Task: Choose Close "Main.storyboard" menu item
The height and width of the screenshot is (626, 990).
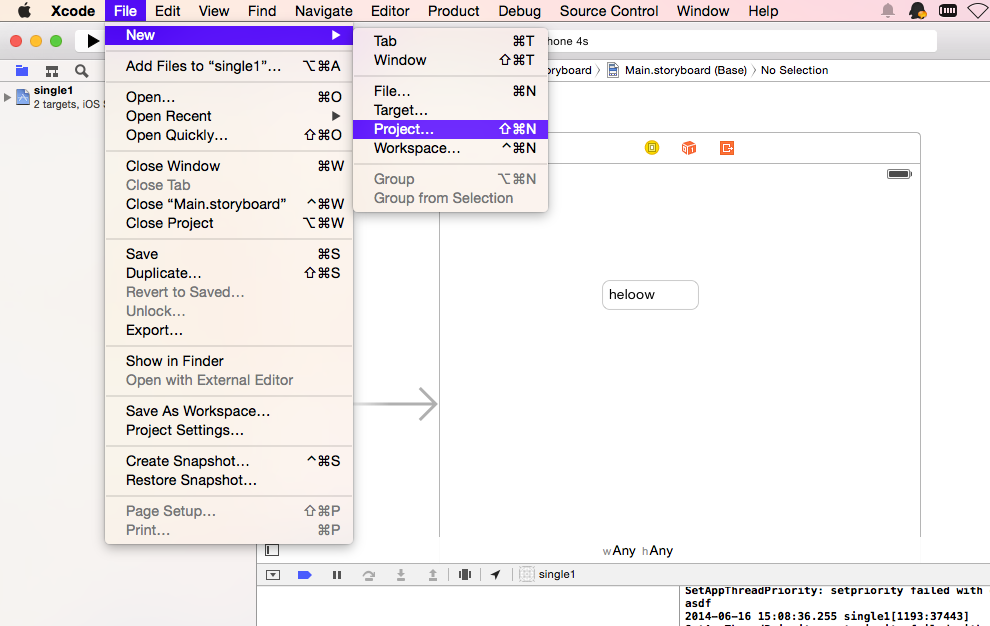Action: click(229, 204)
